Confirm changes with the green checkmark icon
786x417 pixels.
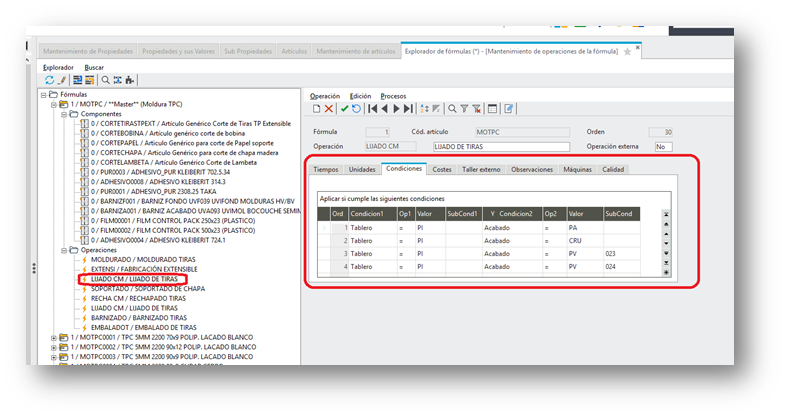pyautogui.click(x=344, y=109)
